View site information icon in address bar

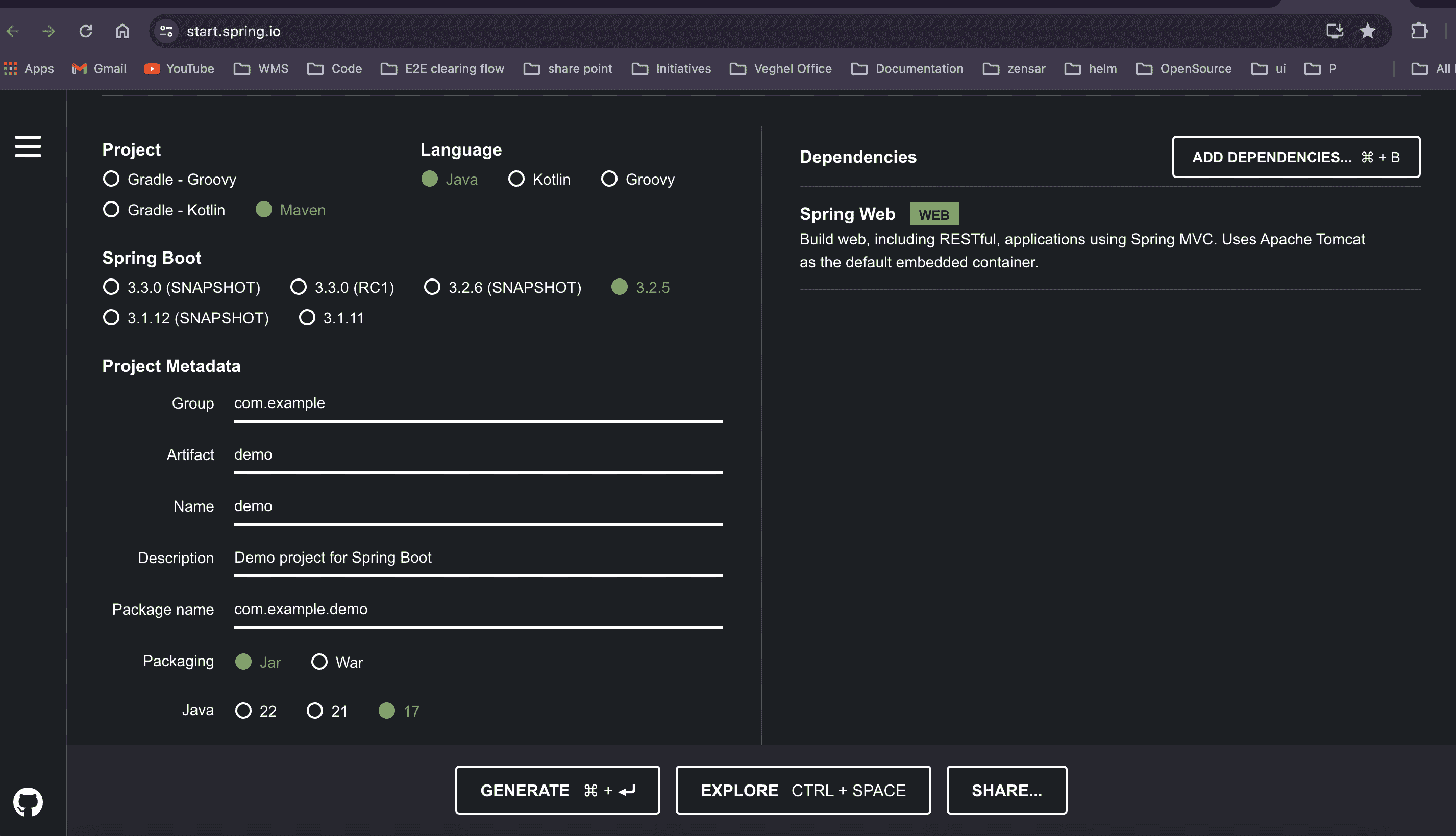click(166, 31)
